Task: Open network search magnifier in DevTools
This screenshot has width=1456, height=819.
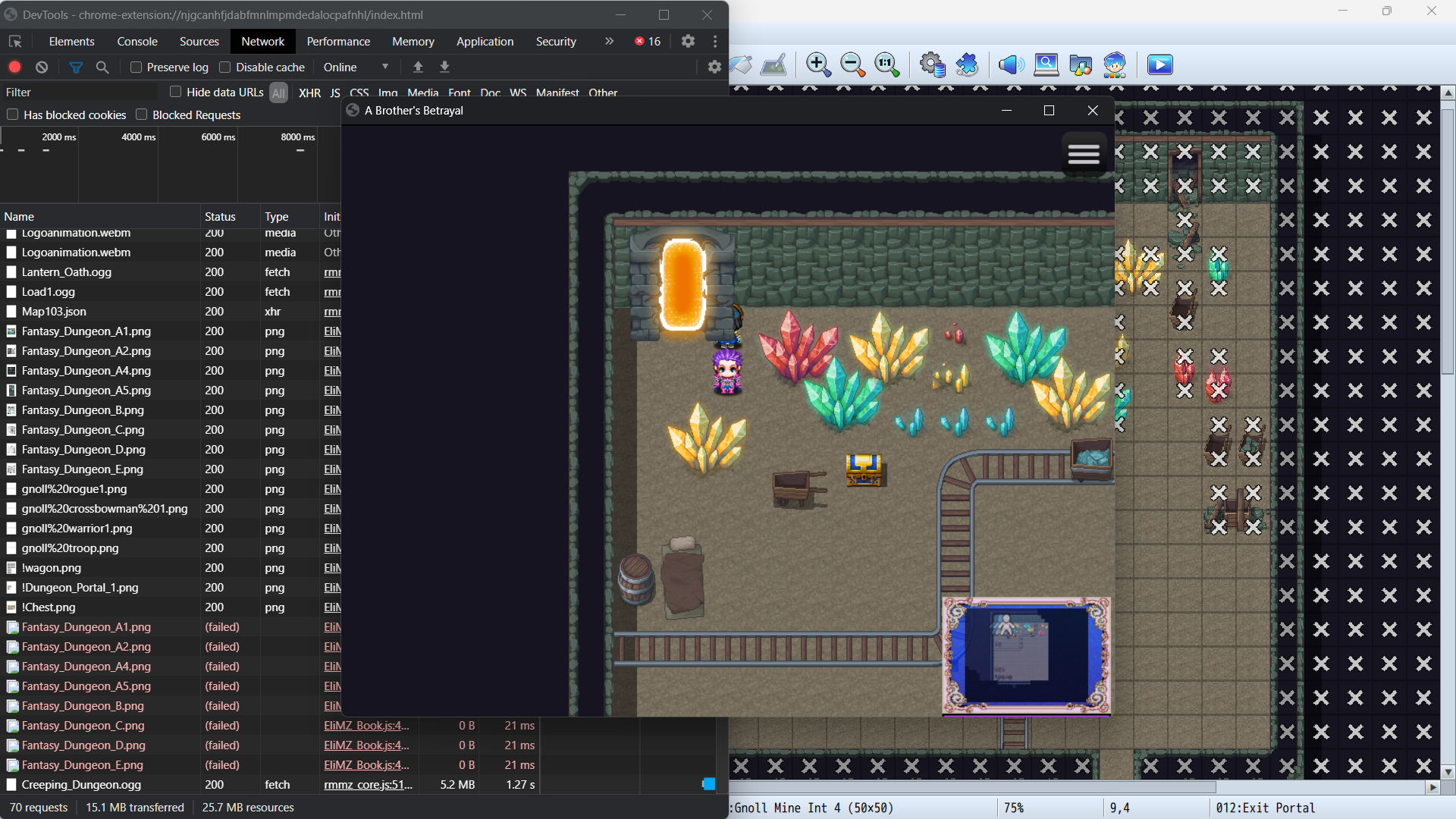Action: [x=102, y=67]
